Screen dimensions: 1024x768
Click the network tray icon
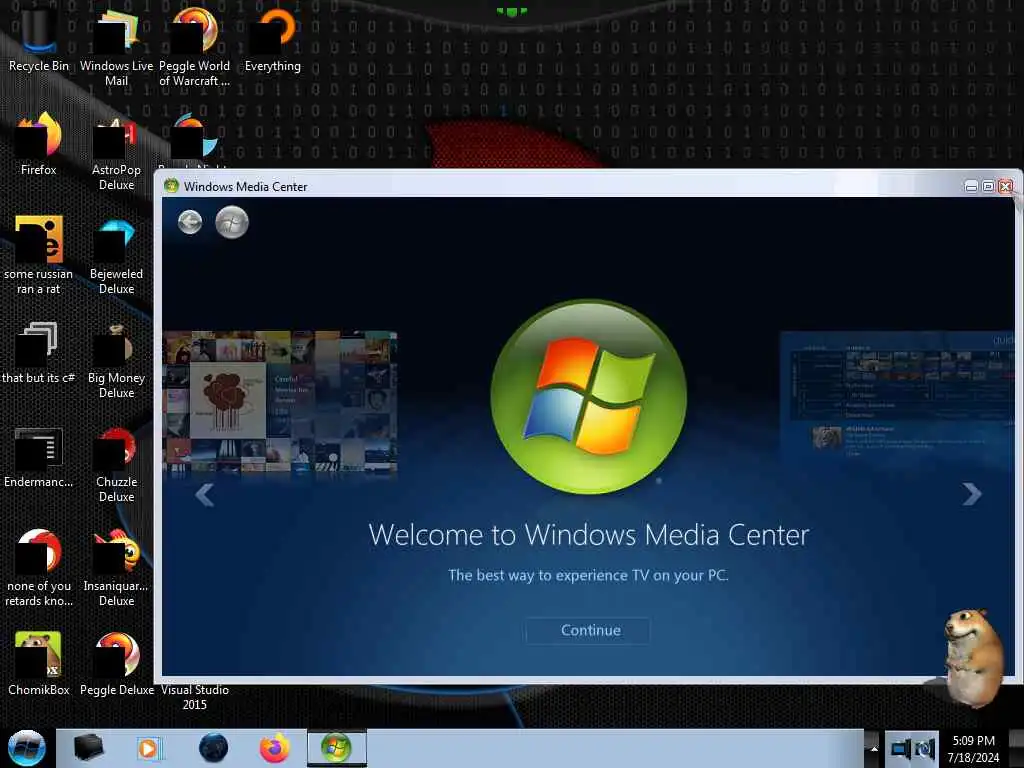click(x=901, y=749)
